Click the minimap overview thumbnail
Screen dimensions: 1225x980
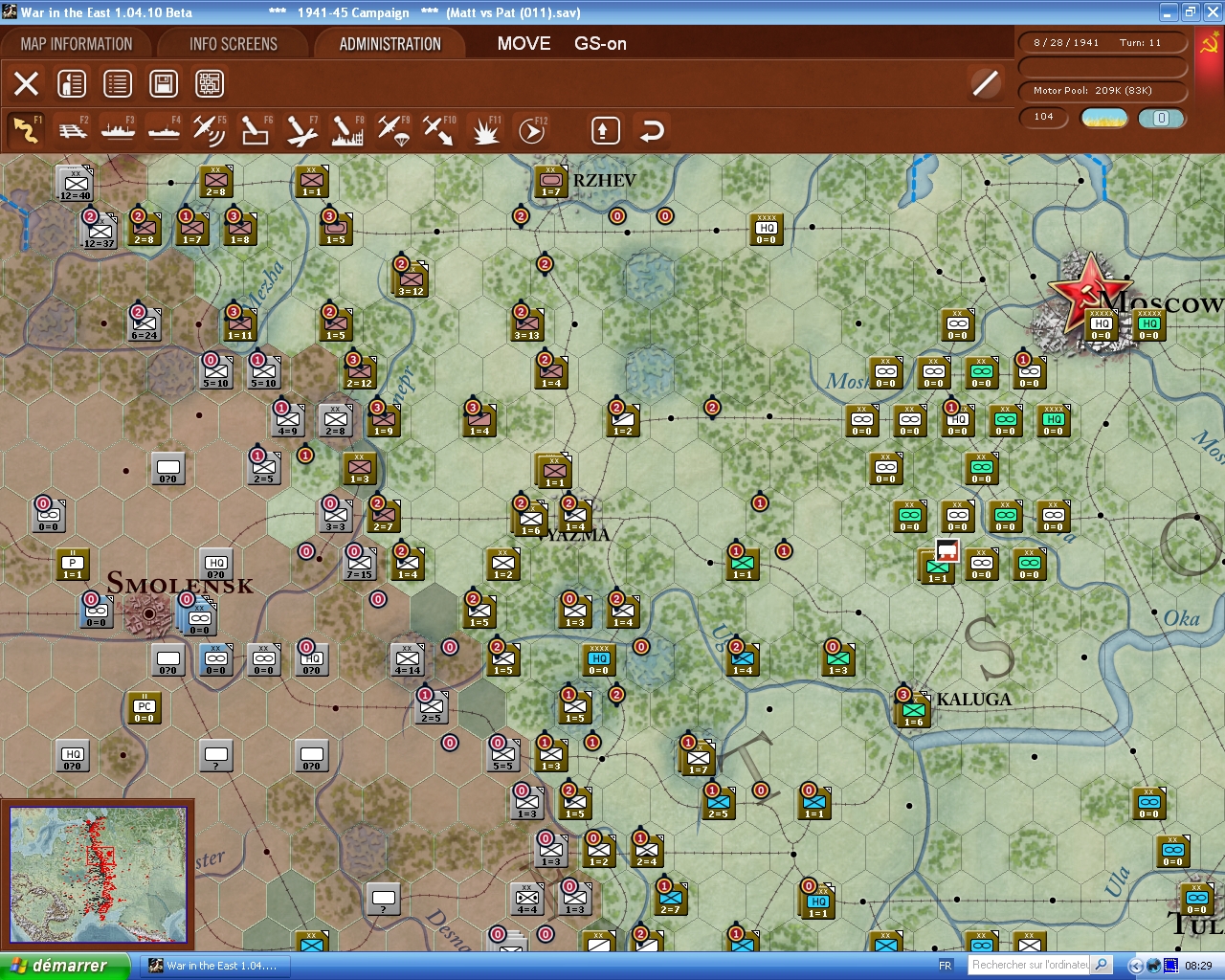pyautogui.click(x=98, y=876)
